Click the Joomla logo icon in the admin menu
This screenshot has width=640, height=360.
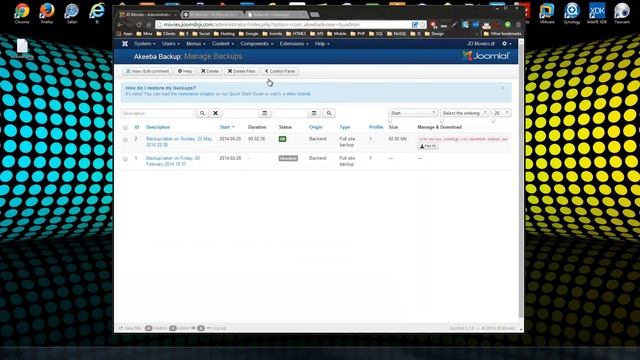pyautogui.click(x=125, y=44)
